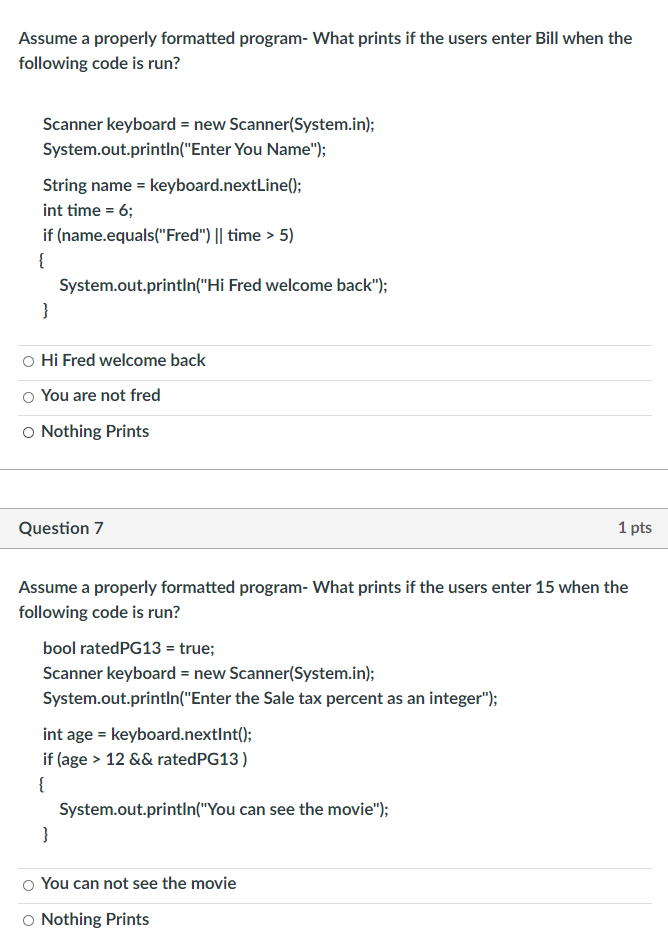Image resolution: width=668 pixels, height=932 pixels.
Task: Click the Scanner keyboard code line
Action: (197, 124)
